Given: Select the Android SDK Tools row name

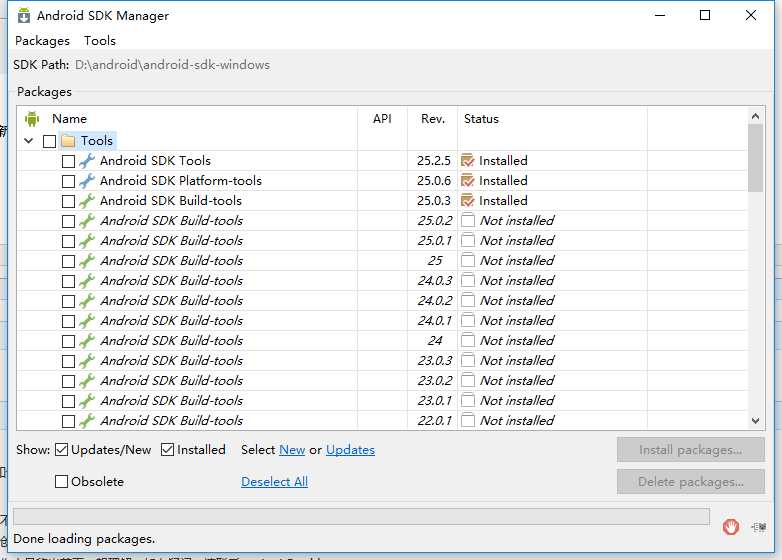Looking at the screenshot, I should pyautogui.click(x=155, y=161).
